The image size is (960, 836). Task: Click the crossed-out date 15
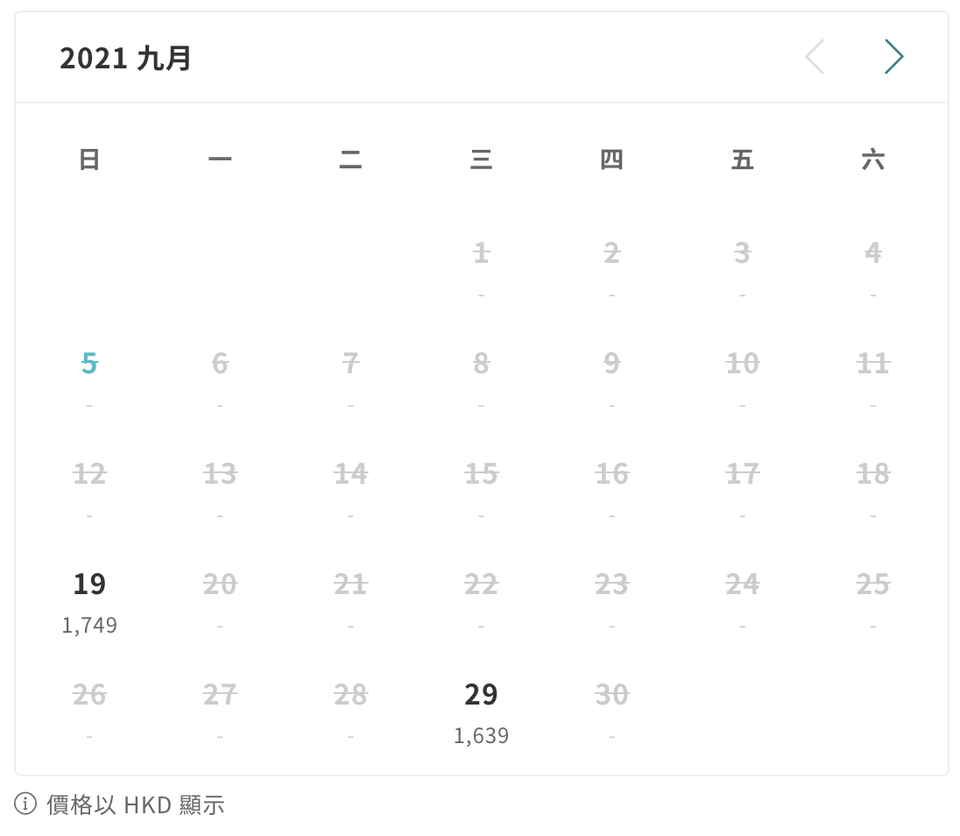481,474
